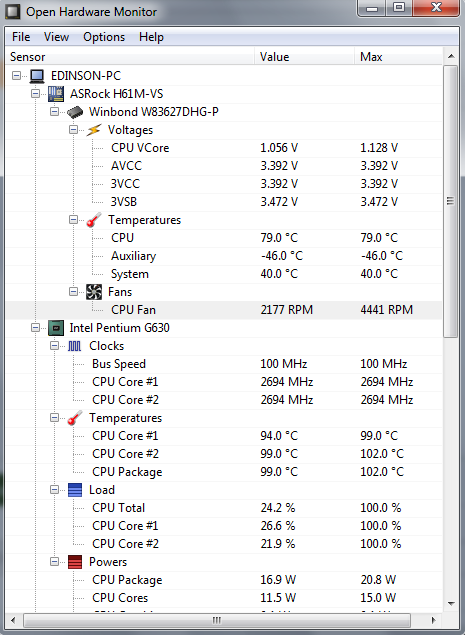This screenshot has width=465, height=635.
Task: Maximize the Open Hardware Monitor window
Action: [399, 8]
